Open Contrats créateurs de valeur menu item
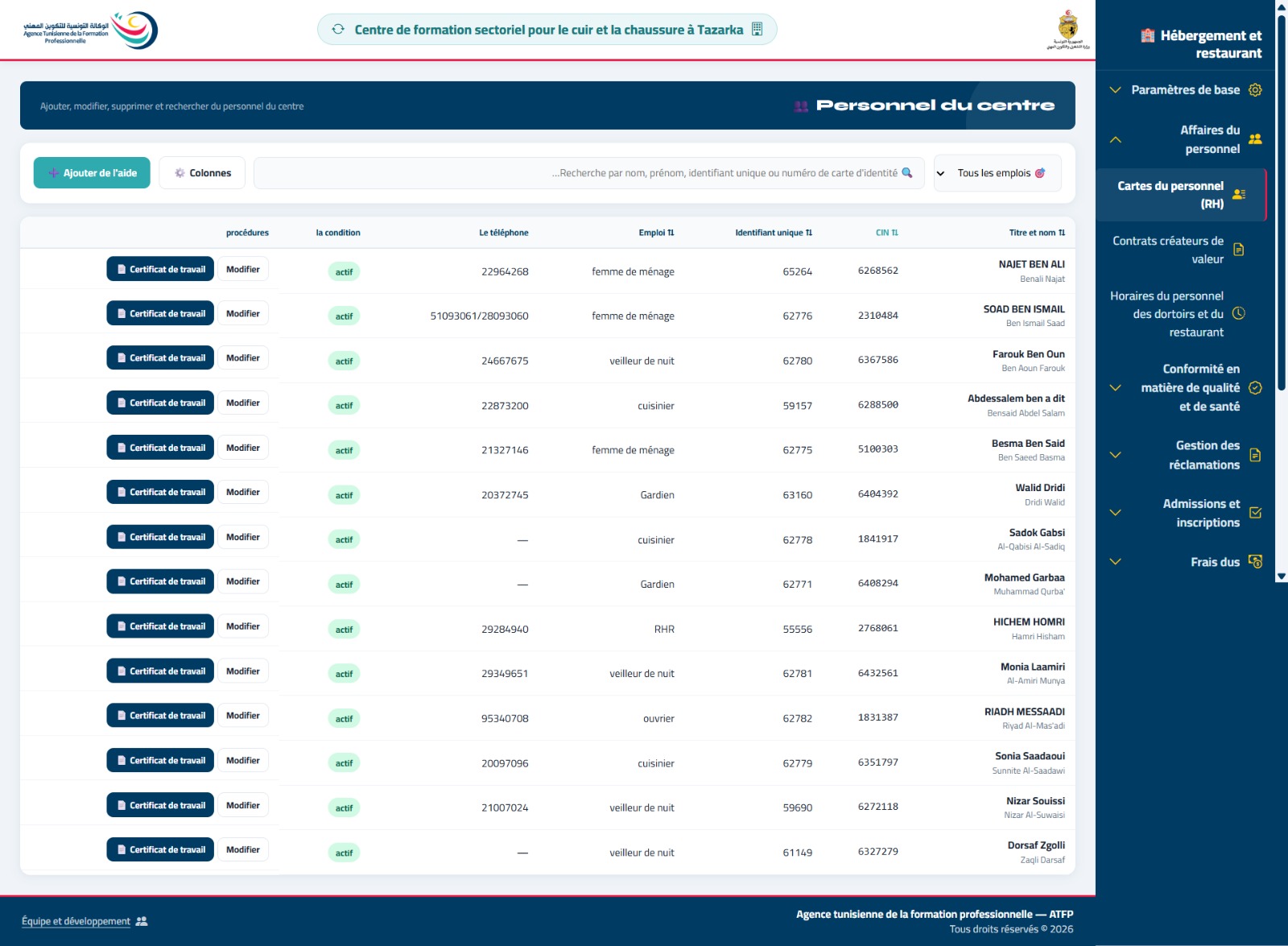Screen dimensions: 1288x946 (1181, 250)
